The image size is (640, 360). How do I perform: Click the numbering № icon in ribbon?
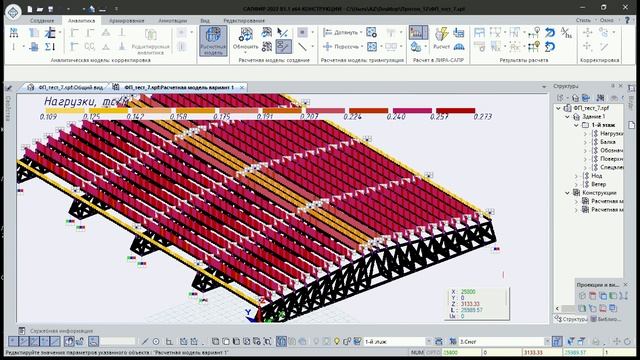pyautogui.click(x=14, y=33)
